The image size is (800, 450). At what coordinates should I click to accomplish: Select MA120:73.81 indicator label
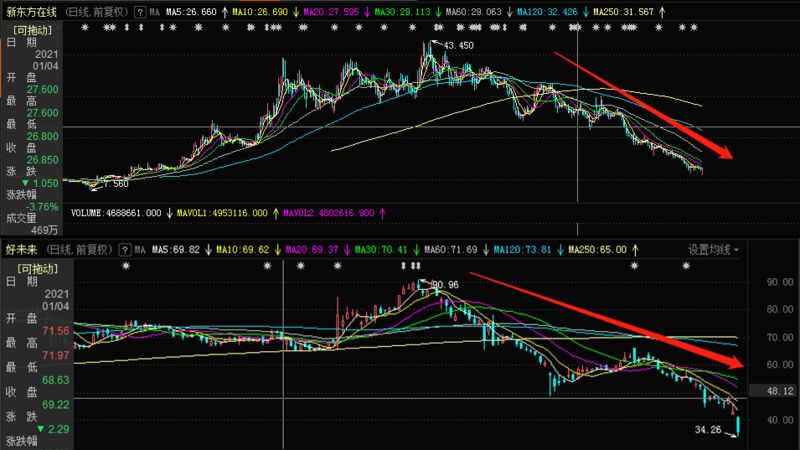(x=522, y=249)
